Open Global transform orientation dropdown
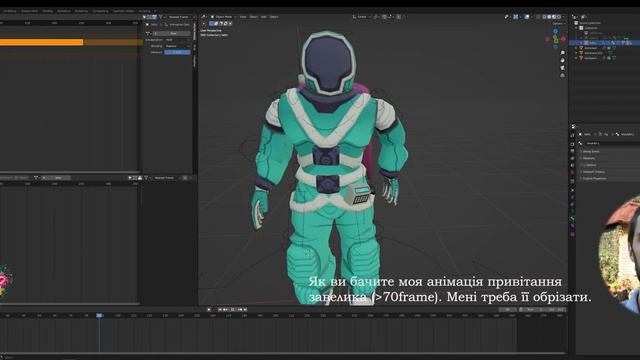This screenshot has width=640, height=360. pos(362,17)
